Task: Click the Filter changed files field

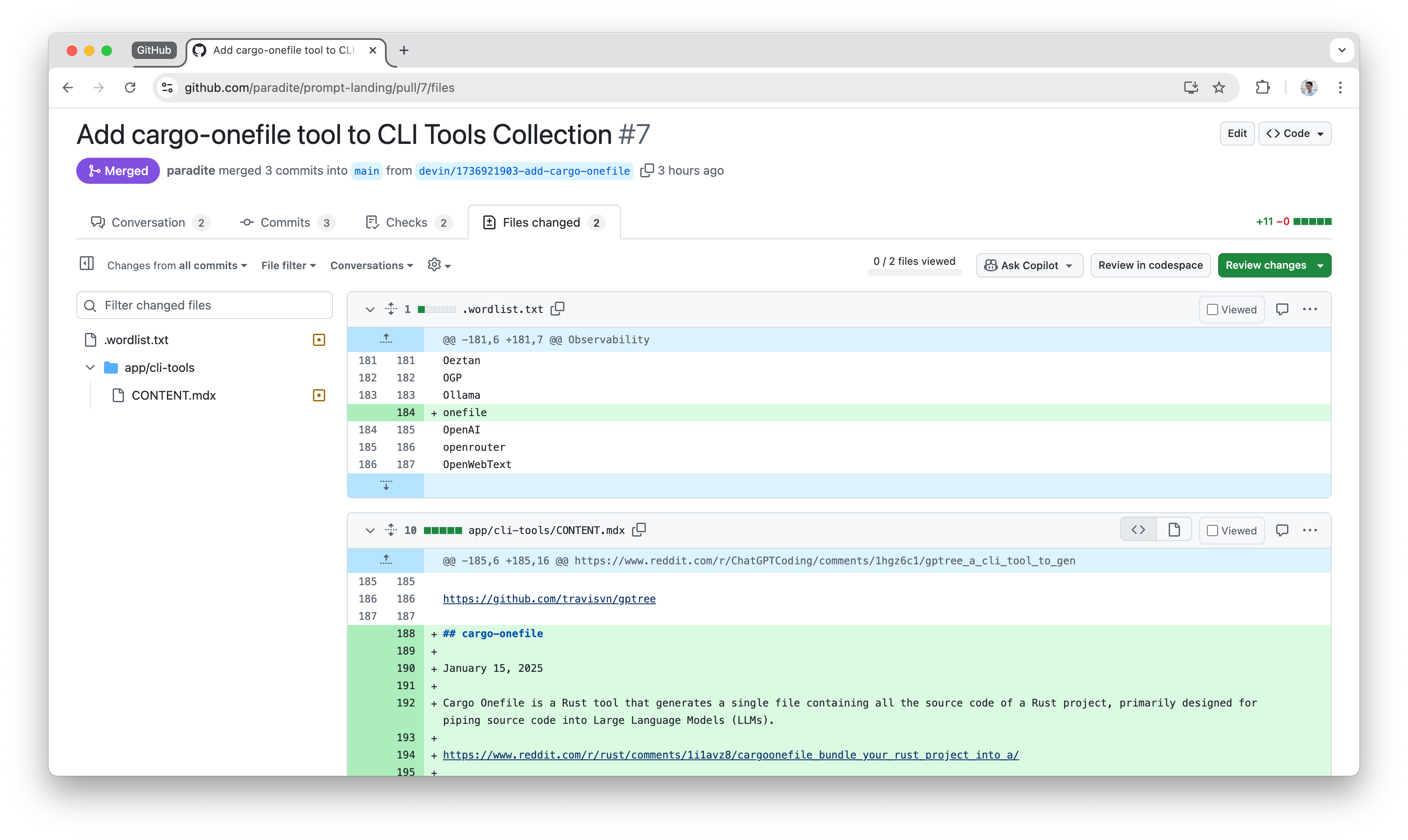Action: click(204, 306)
